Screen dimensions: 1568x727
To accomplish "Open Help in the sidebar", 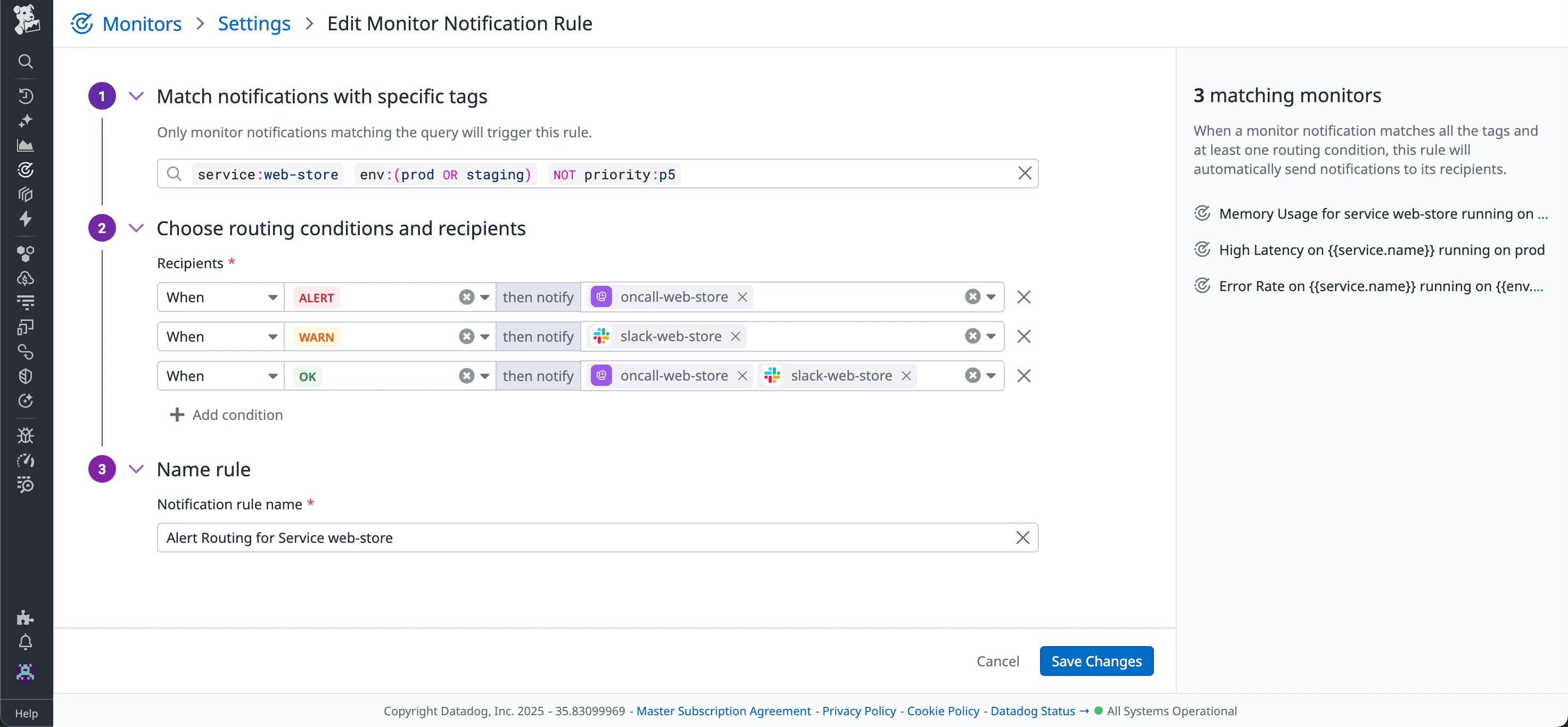I will pos(26,713).
